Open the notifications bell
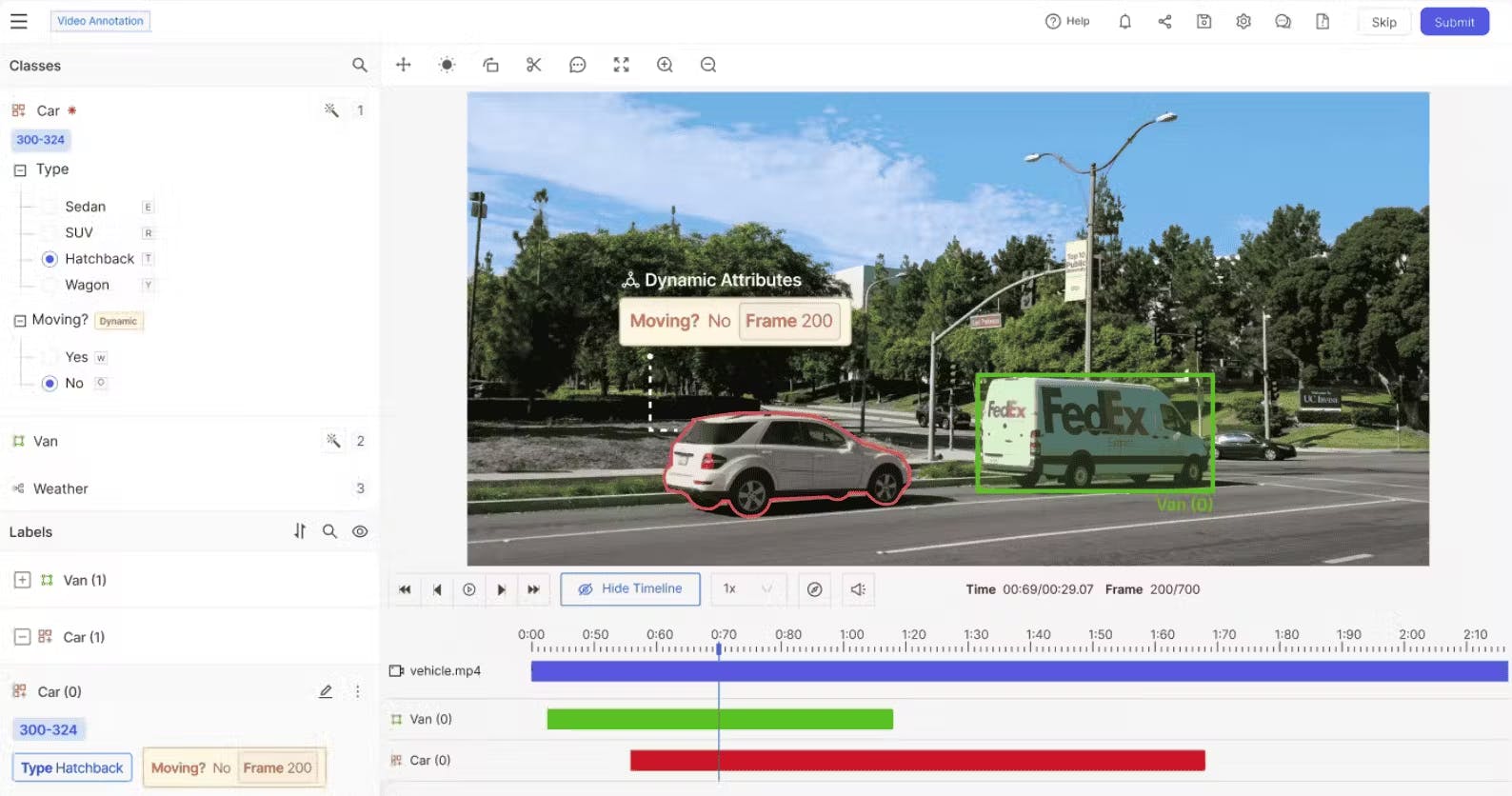The image size is (1512, 796). (x=1124, y=22)
